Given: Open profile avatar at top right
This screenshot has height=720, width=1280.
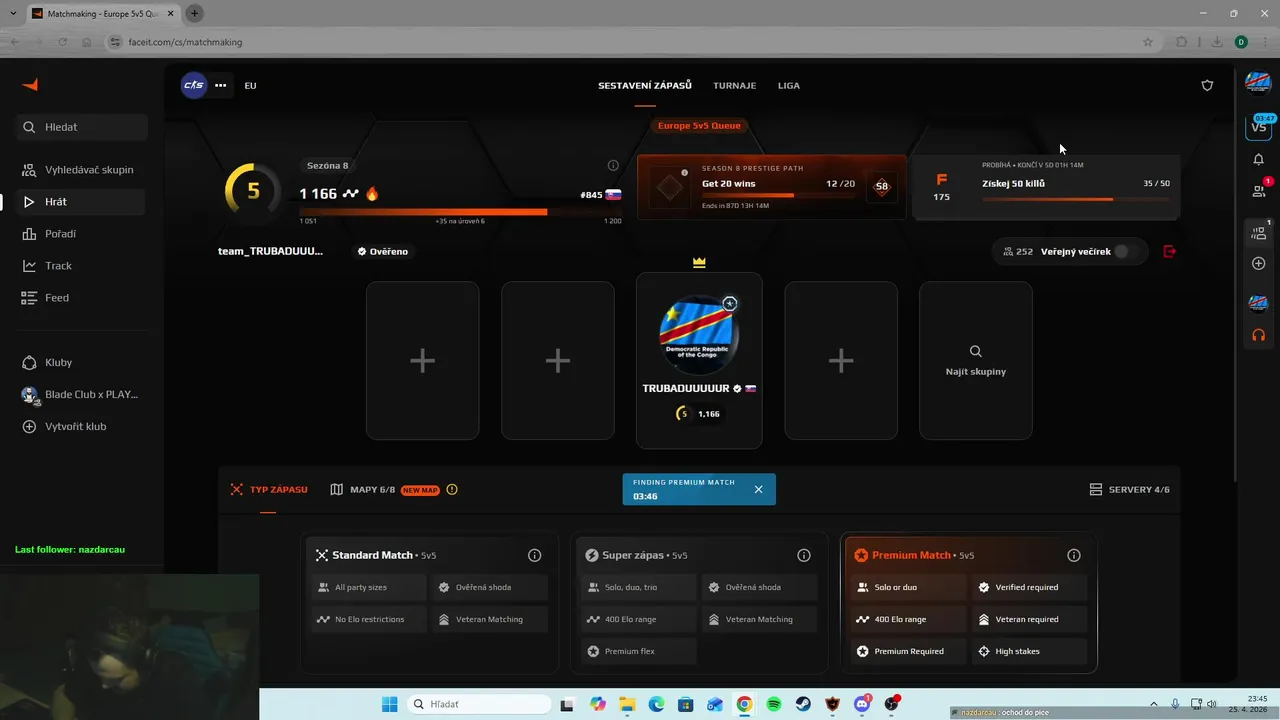Looking at the screenshot, I should tap(1258, 82).
